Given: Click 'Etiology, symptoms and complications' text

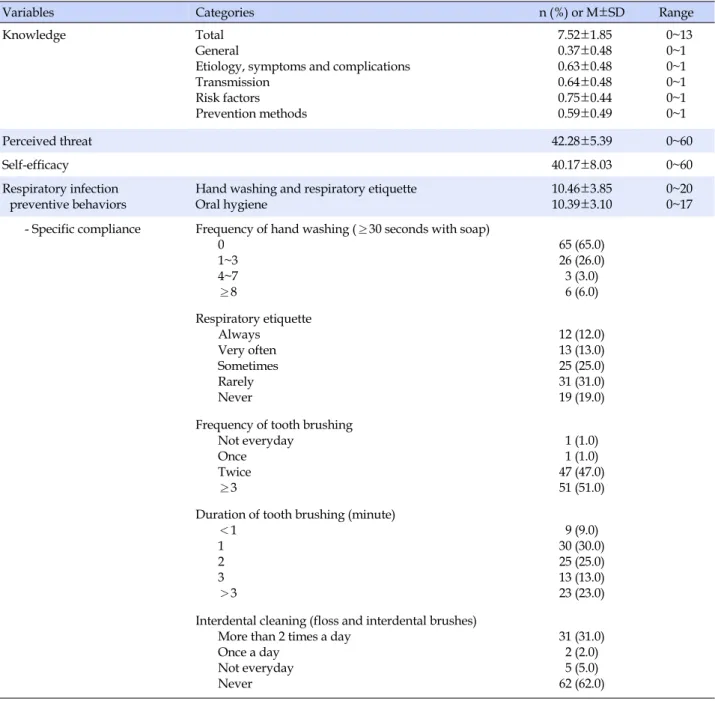Looking at the screenshot, I should [x=303, y=67].
